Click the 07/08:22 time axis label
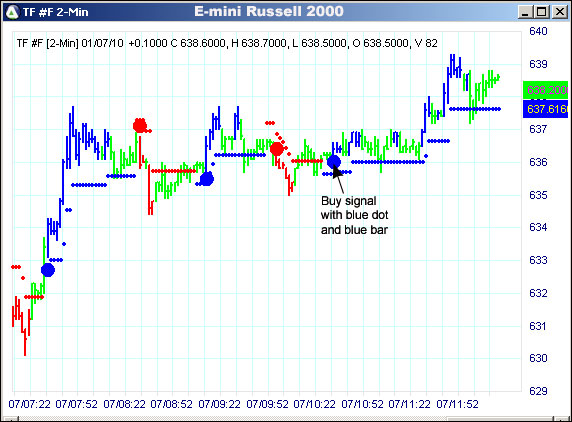This screenshot has width=572, height=422. (x=124, y=404)
